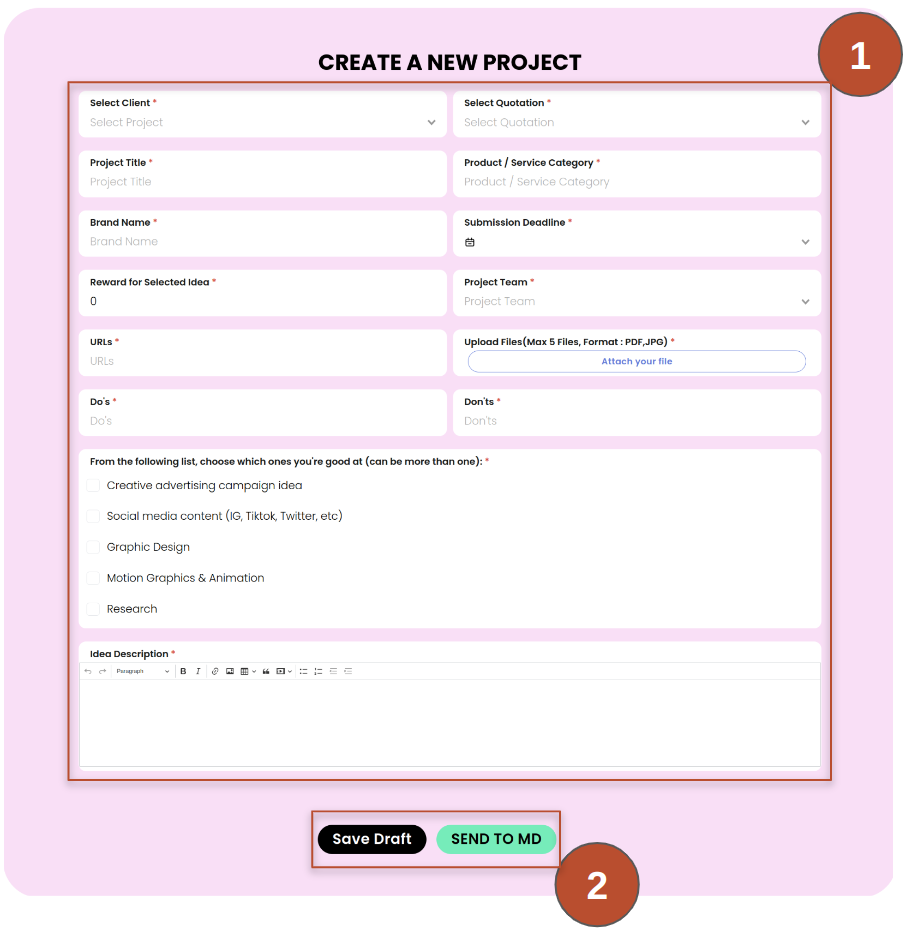Click the insert table icon
Image resolution: width=906 pixels, height=932 pixels.
245,671
